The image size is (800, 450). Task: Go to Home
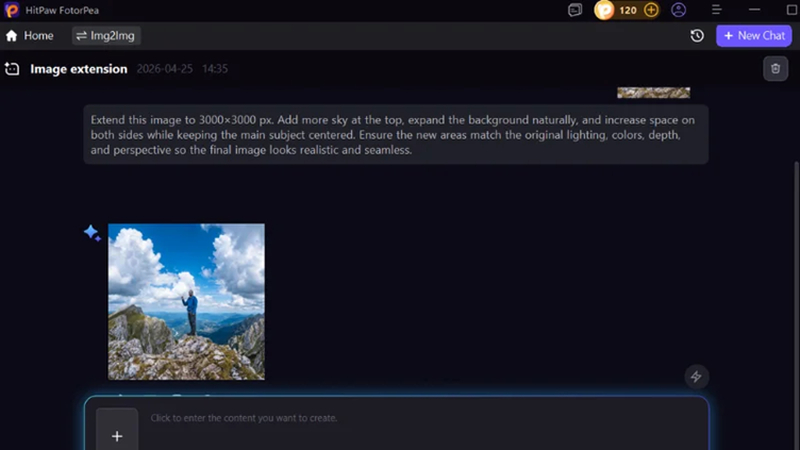pos(30,36)
